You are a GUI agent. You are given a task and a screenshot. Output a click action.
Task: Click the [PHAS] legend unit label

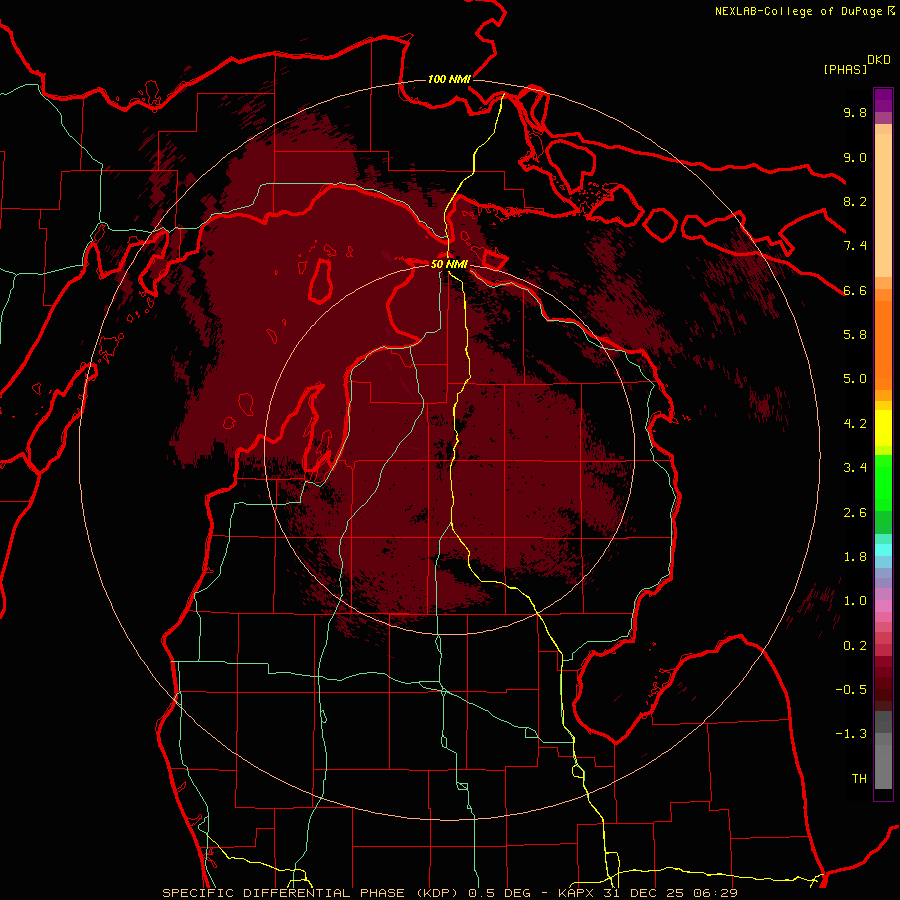845,69
